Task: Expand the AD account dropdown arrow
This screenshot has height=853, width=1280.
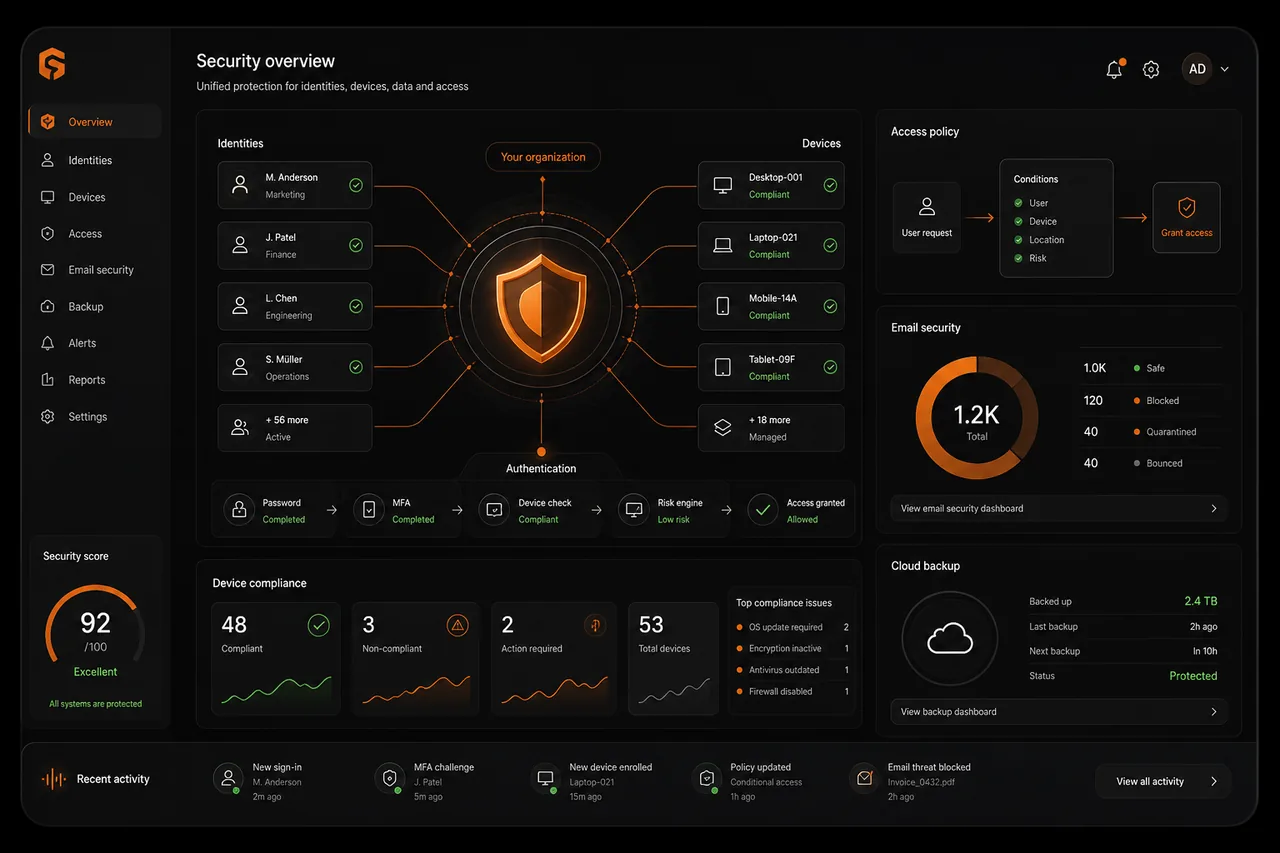Action: point(1225,70)
